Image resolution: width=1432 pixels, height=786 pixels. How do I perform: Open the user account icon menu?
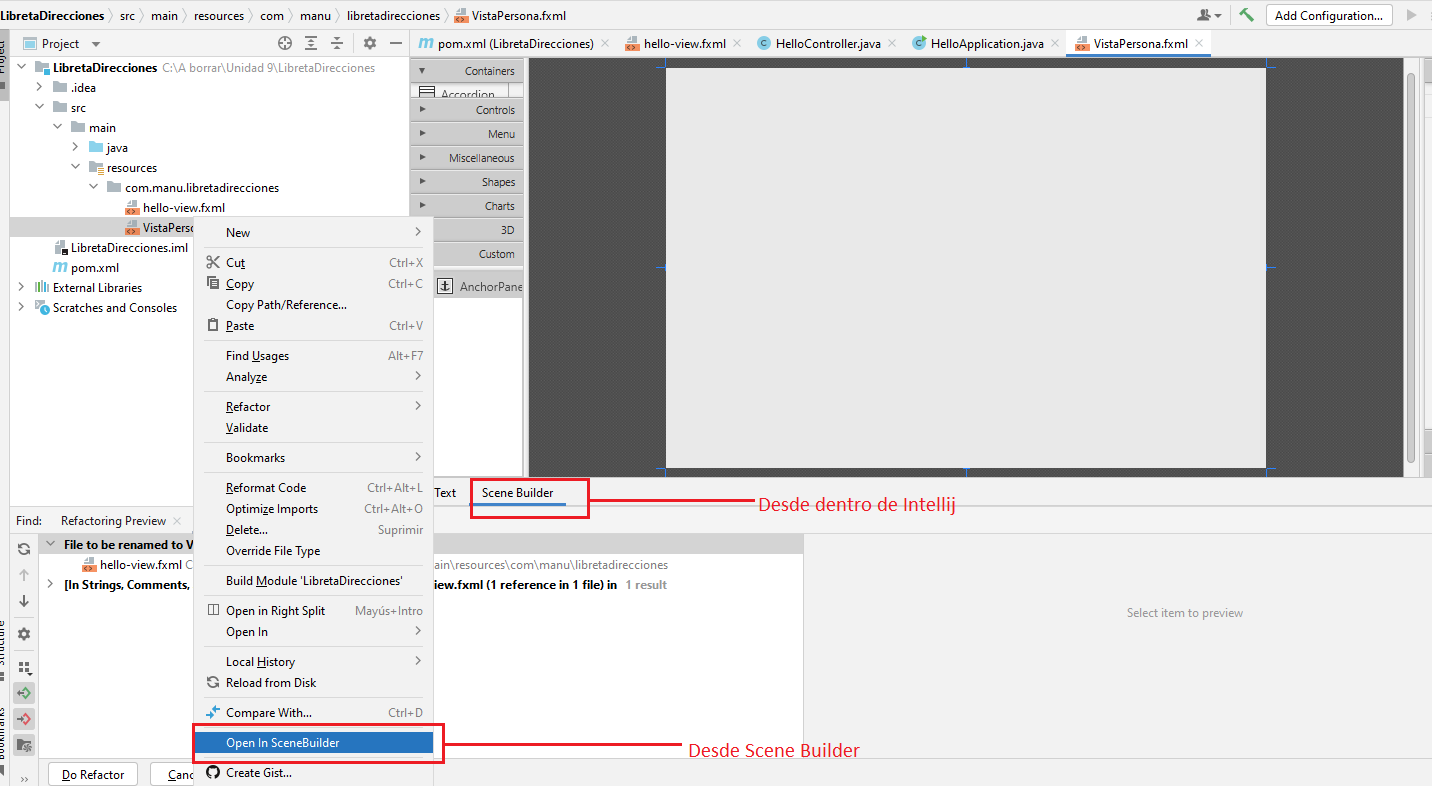(x=1209, y=15)
